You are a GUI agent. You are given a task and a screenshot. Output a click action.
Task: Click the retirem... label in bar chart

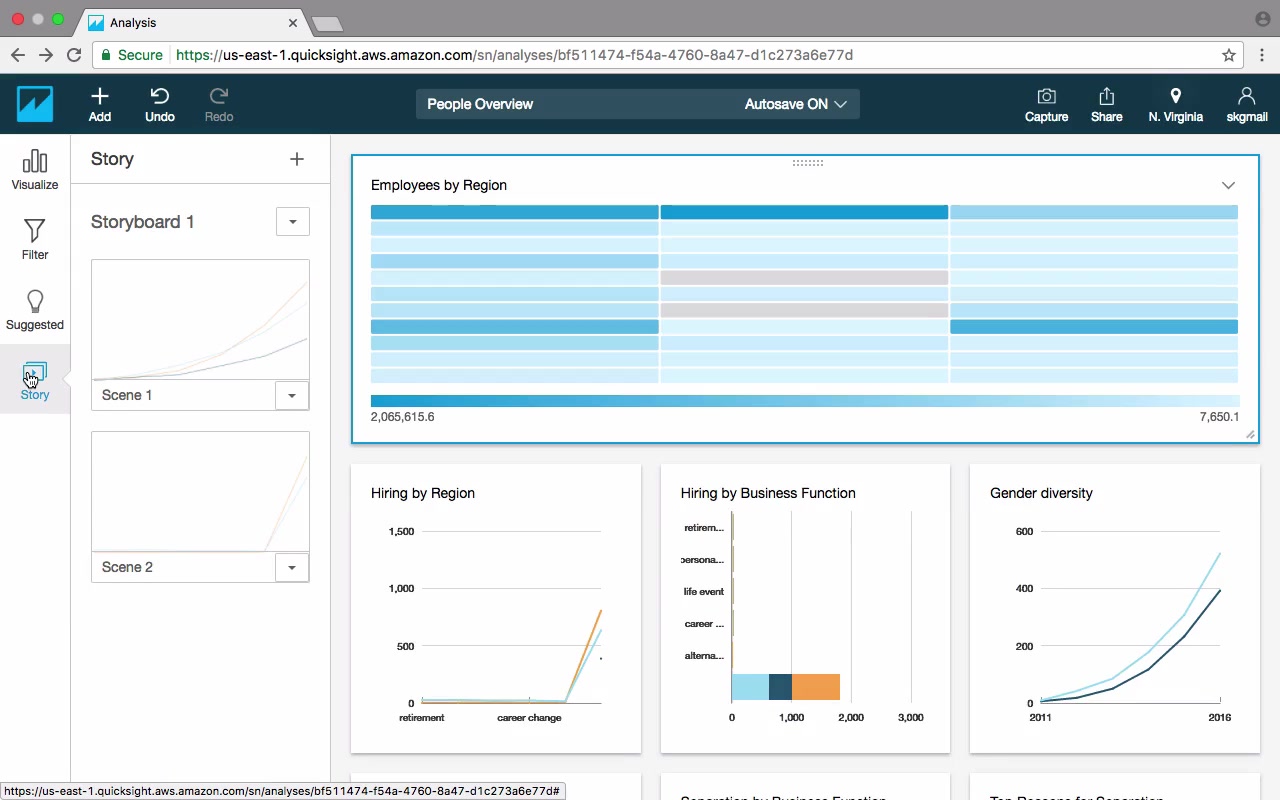704,528
